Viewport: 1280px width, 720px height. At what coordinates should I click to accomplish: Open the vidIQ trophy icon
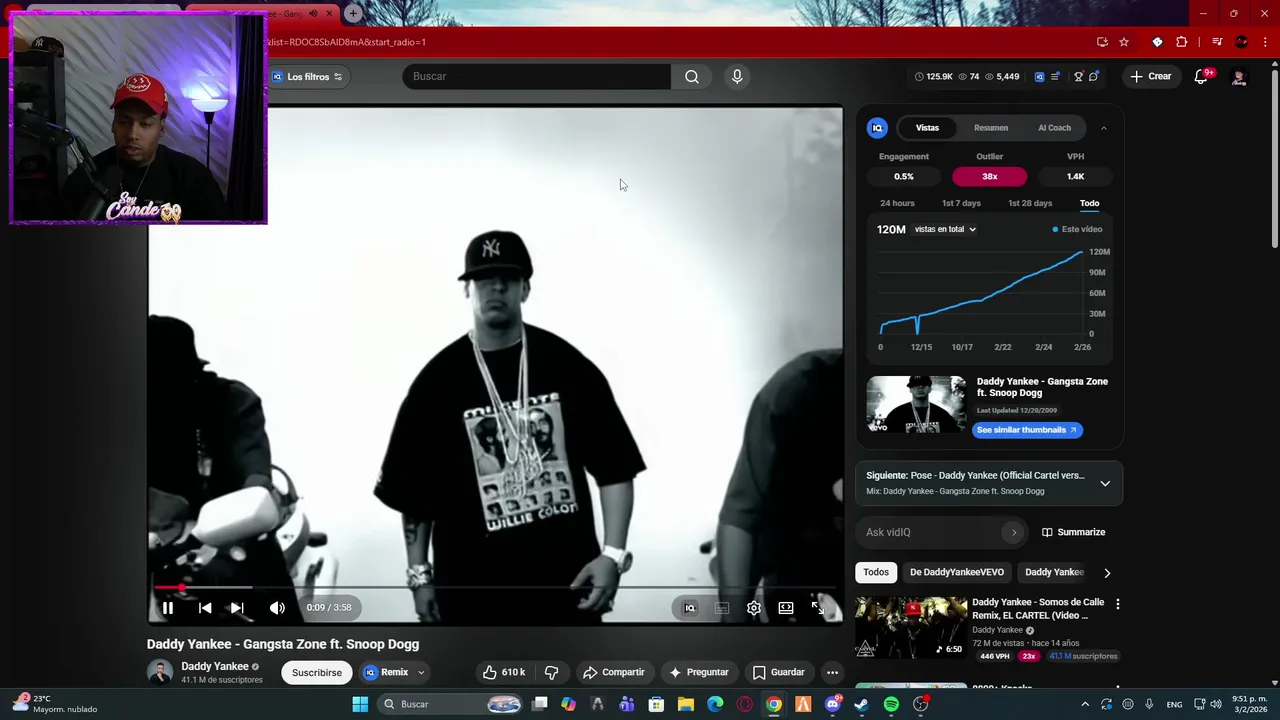[x=1079, y=77]
